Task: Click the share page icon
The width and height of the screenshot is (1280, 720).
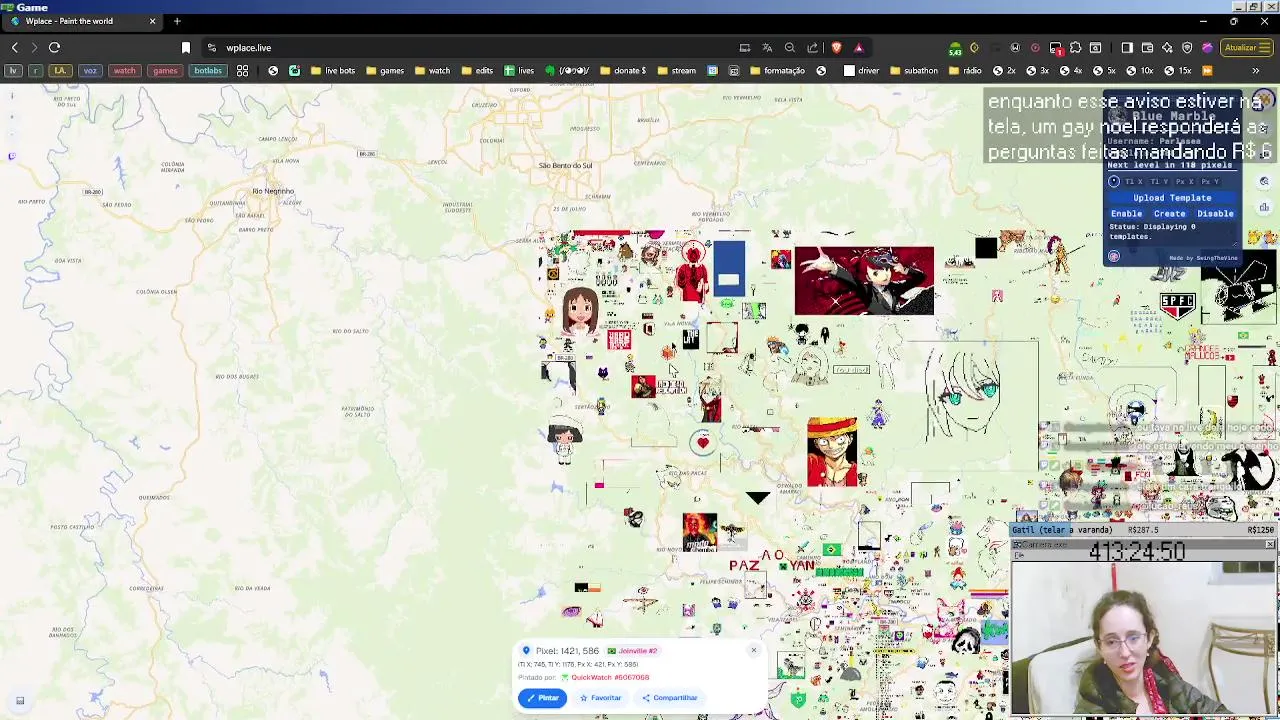Action: coord(813,47)
